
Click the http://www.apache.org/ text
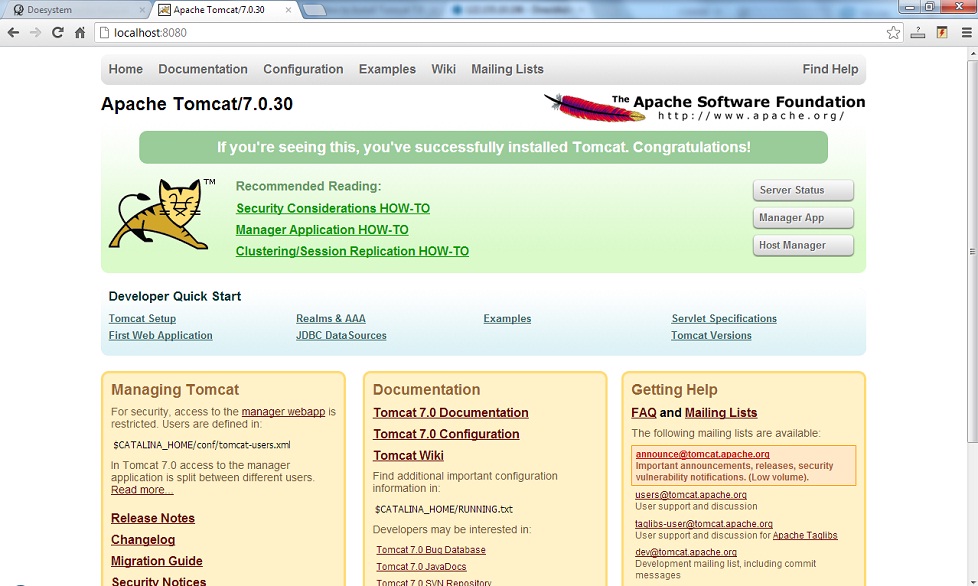click(751, 116)
